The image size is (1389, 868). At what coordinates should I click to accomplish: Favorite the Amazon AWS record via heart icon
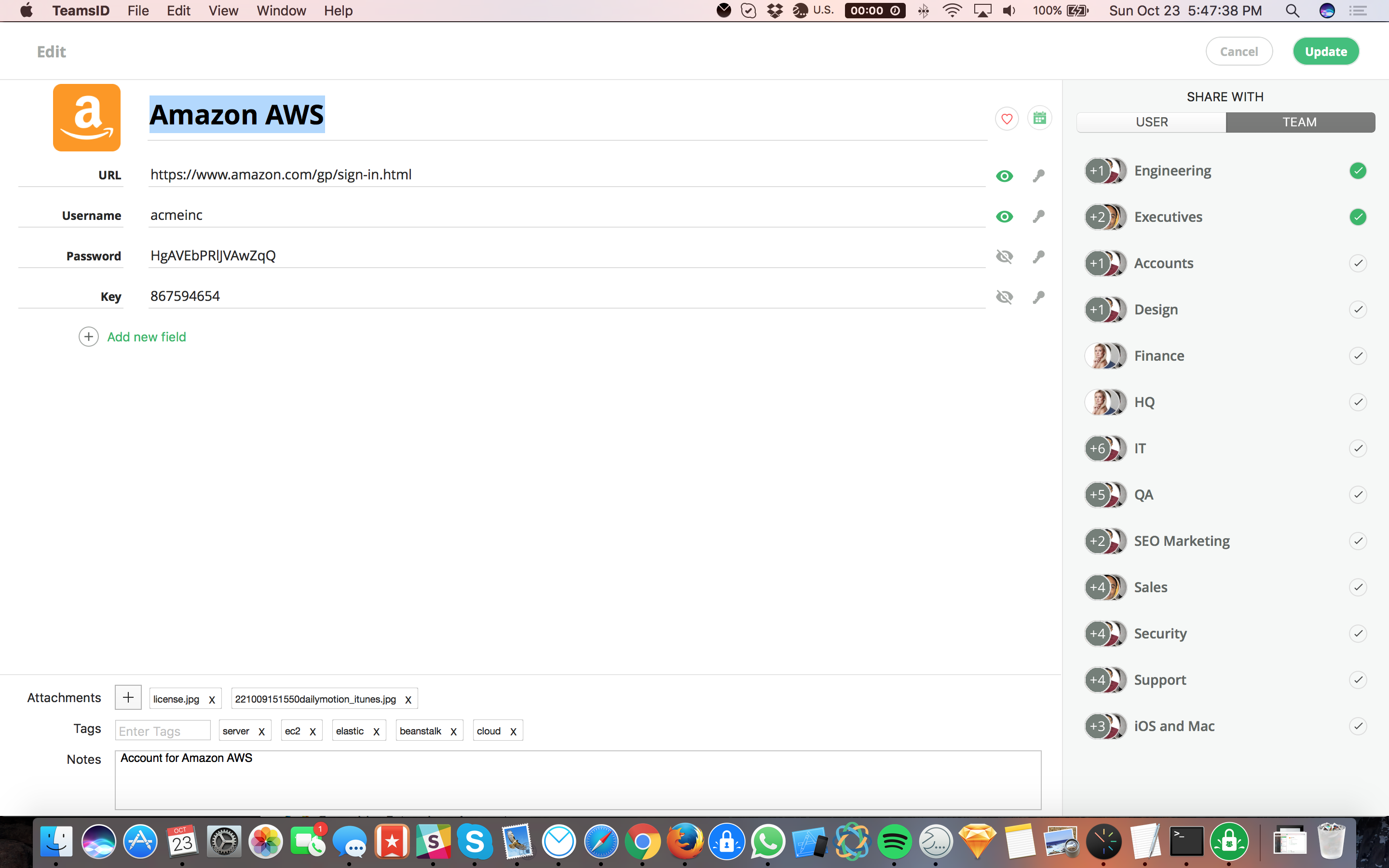tap(1006, 118)
